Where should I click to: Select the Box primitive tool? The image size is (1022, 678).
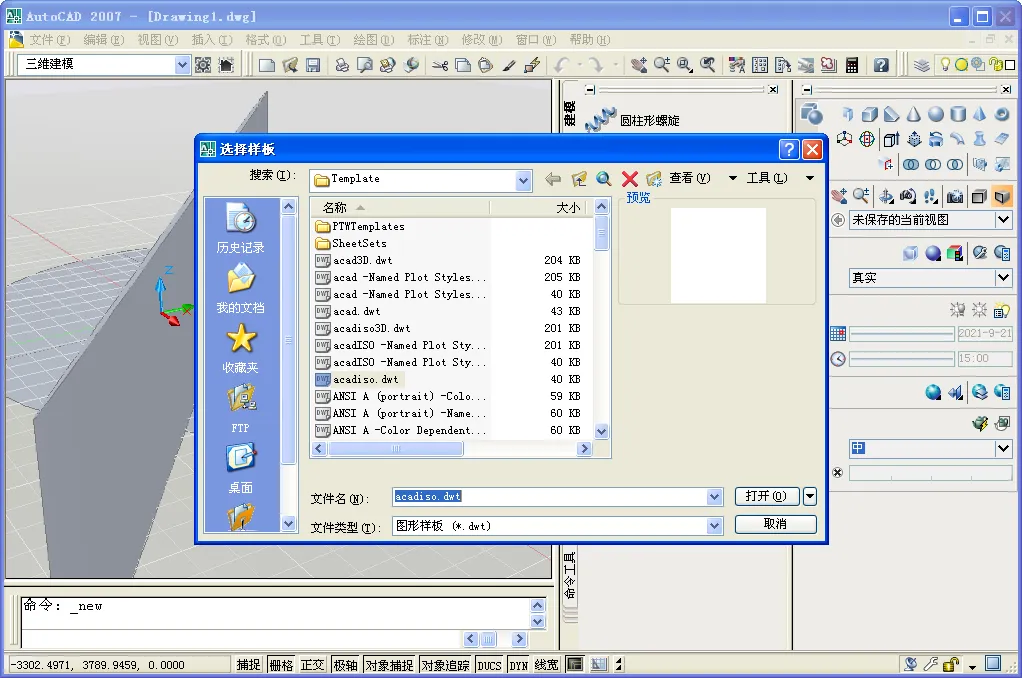pyautogui.click(x=870, y=115)
